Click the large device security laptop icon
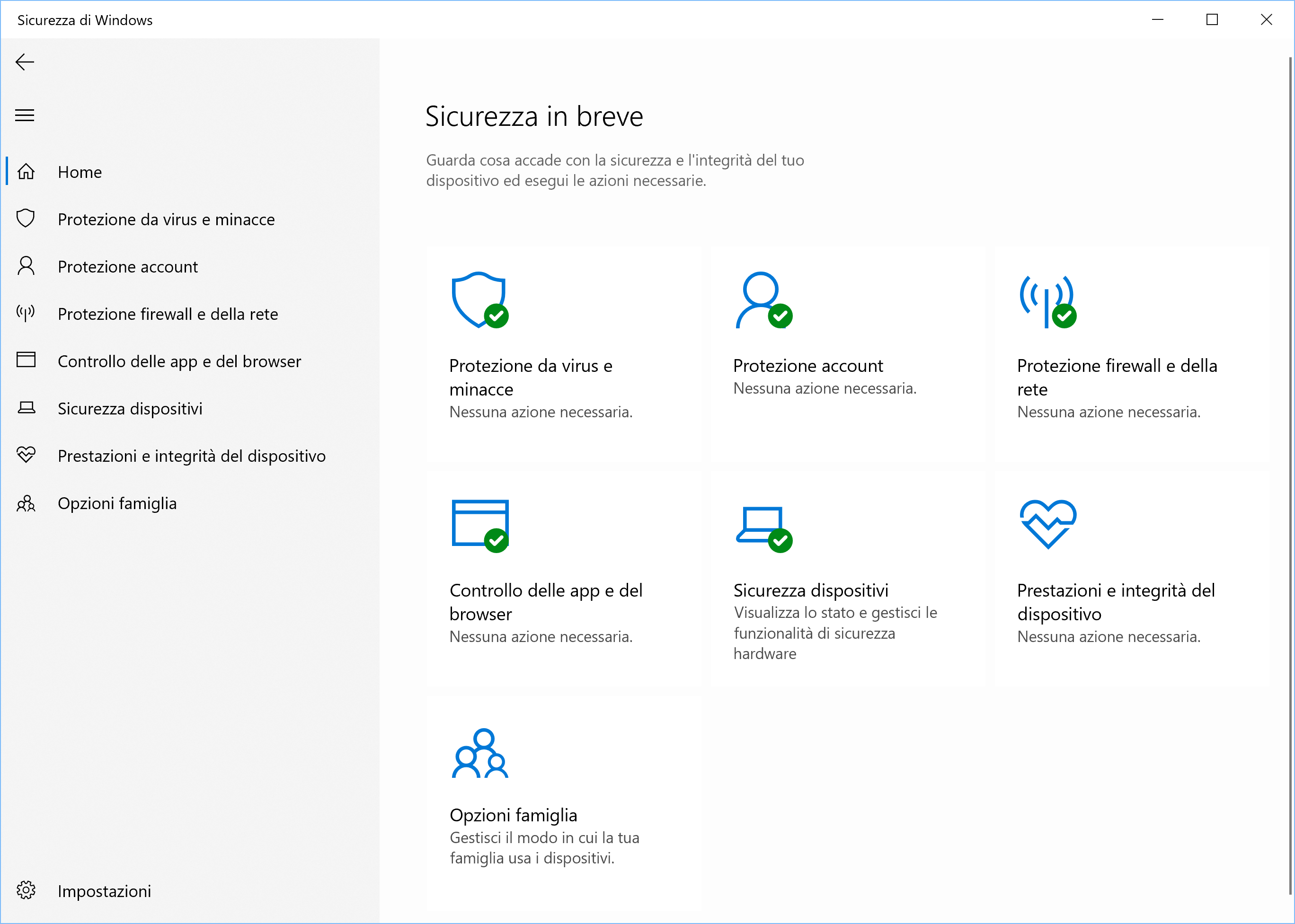Image resolution: width=1295 pixels, height=924 pixels. pyautogui.click(x=764, y=529)
